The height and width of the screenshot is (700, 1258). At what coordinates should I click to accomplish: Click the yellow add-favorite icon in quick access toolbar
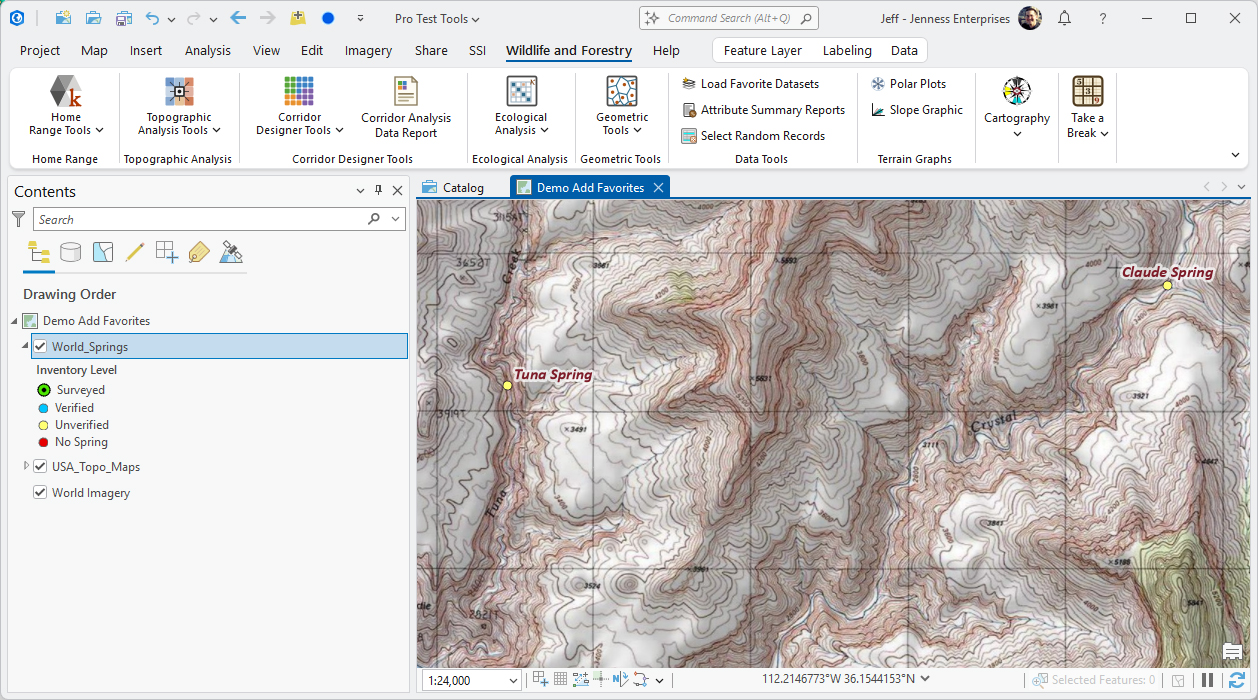tap(298, 18)
